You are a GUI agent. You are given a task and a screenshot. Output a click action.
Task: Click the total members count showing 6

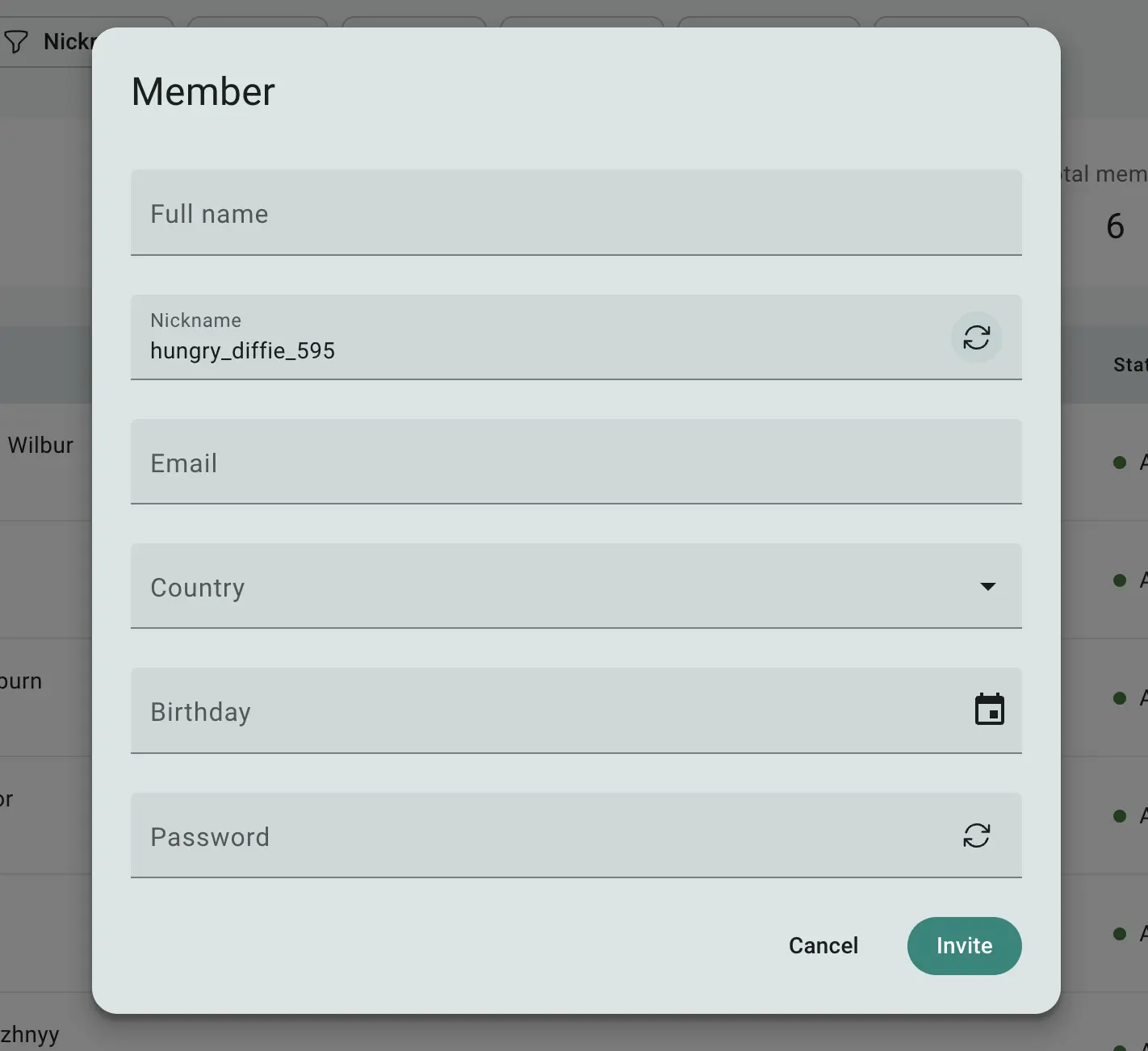point(1115,227)
